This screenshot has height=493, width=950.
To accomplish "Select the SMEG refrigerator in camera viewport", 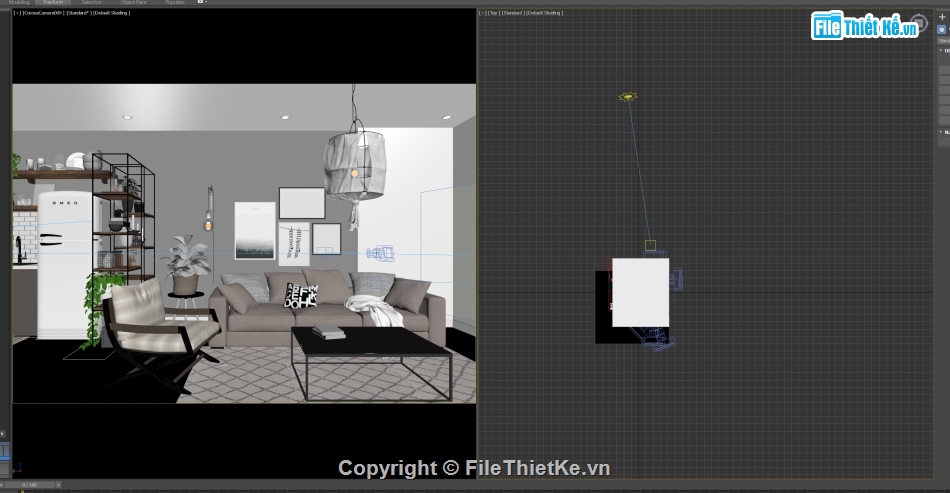I will [x=67, y=265].
